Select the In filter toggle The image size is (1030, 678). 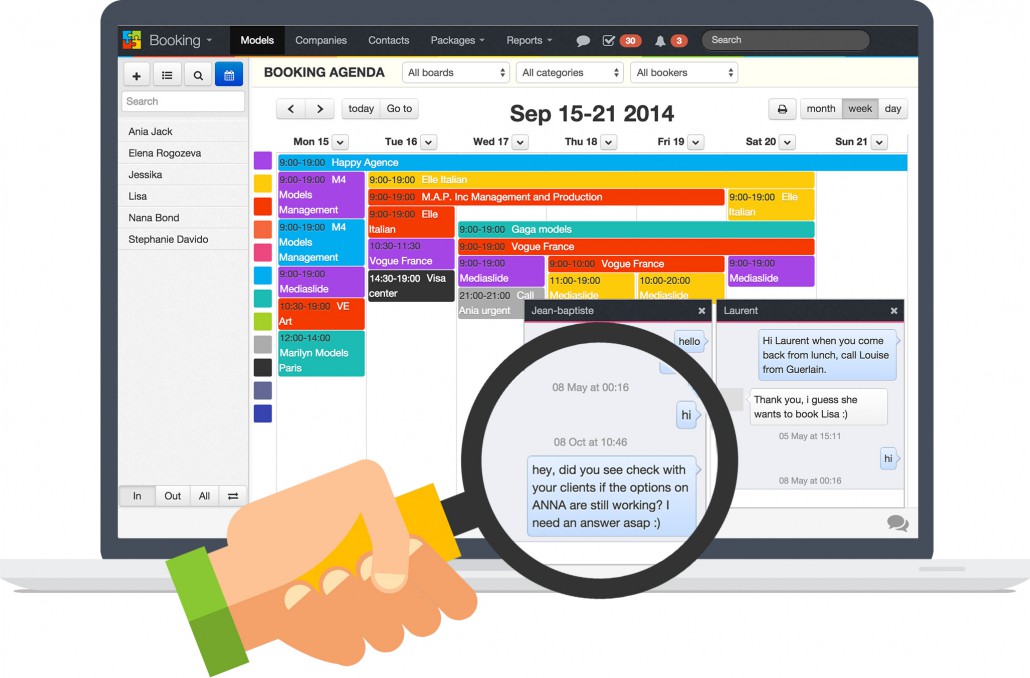(x=137, y=496)
